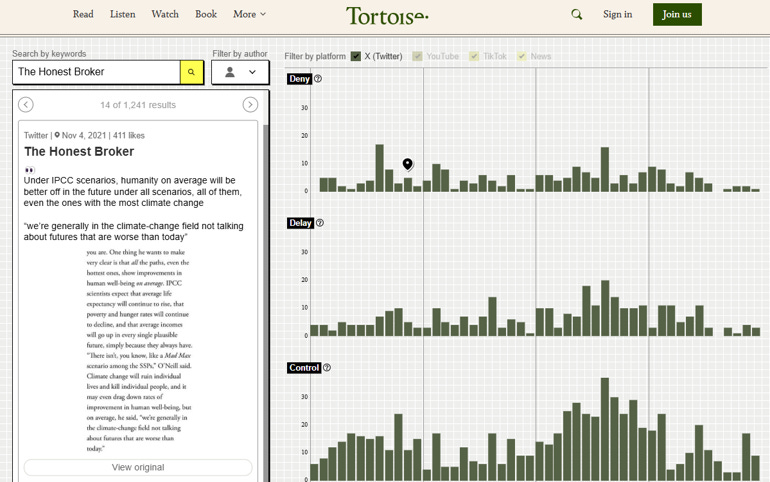The width and height of the screenshot is (770, 482).
Task: Click 'The Honest Broker' author heading
Action: click(79, 152)
